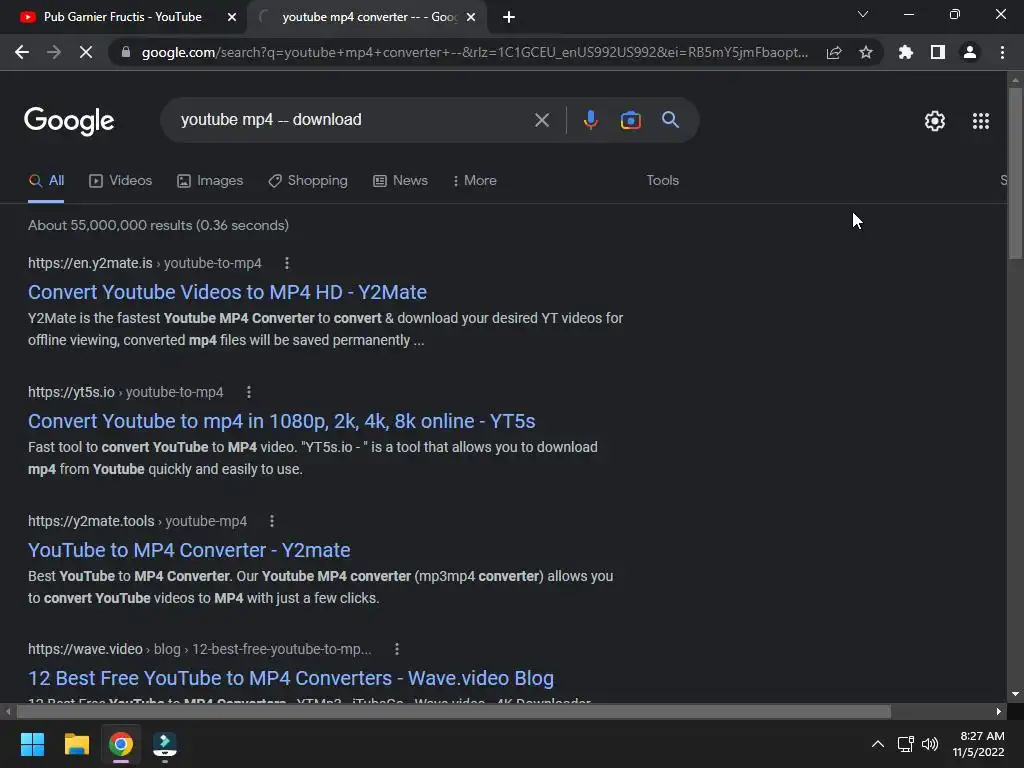This screenshot has width=1024, height=768.
Task: Click the forward navigation arrow
Action: [x=54, y=52]
